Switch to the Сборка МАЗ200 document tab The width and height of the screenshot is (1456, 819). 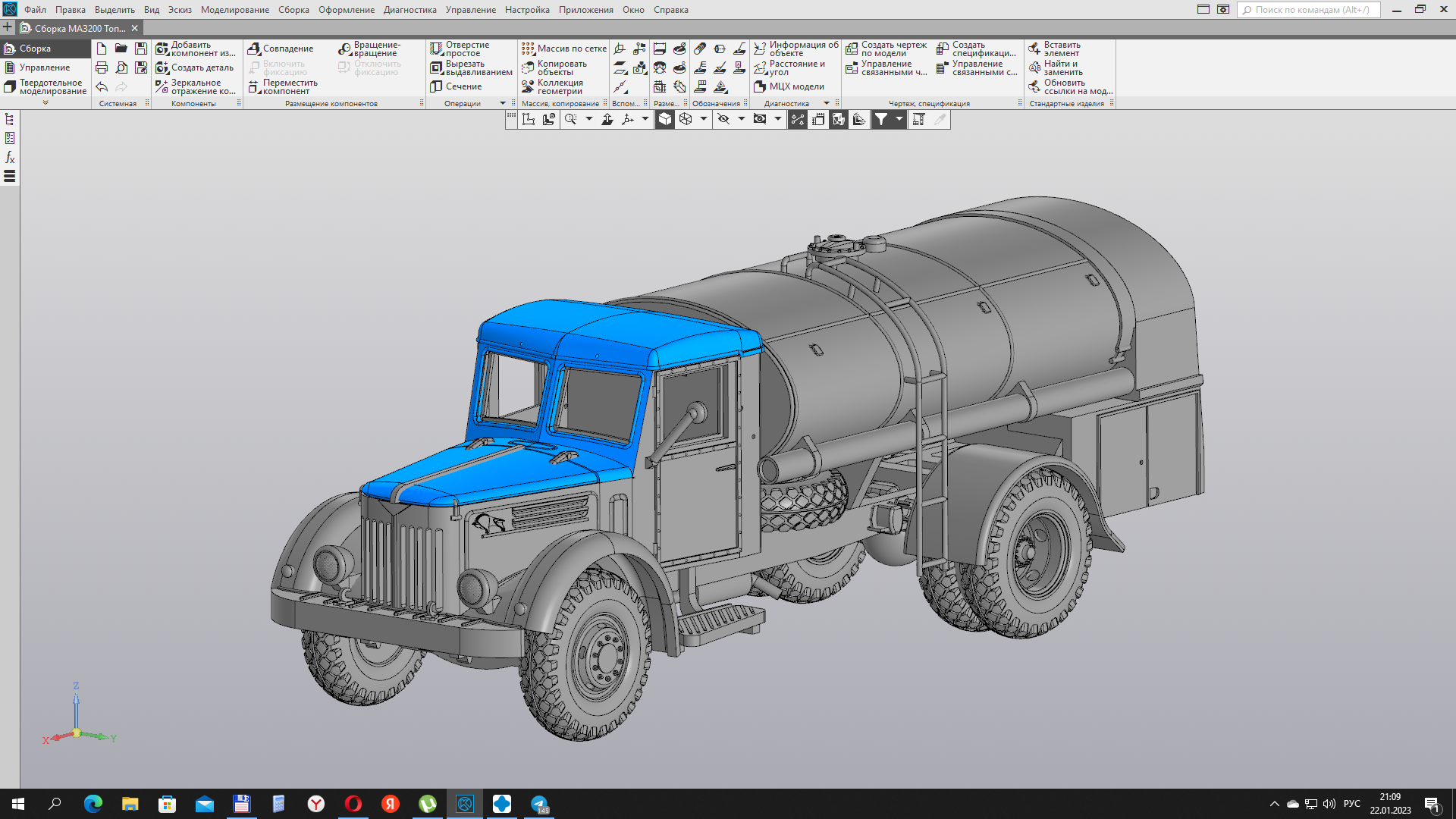click(x=79, y=28)
